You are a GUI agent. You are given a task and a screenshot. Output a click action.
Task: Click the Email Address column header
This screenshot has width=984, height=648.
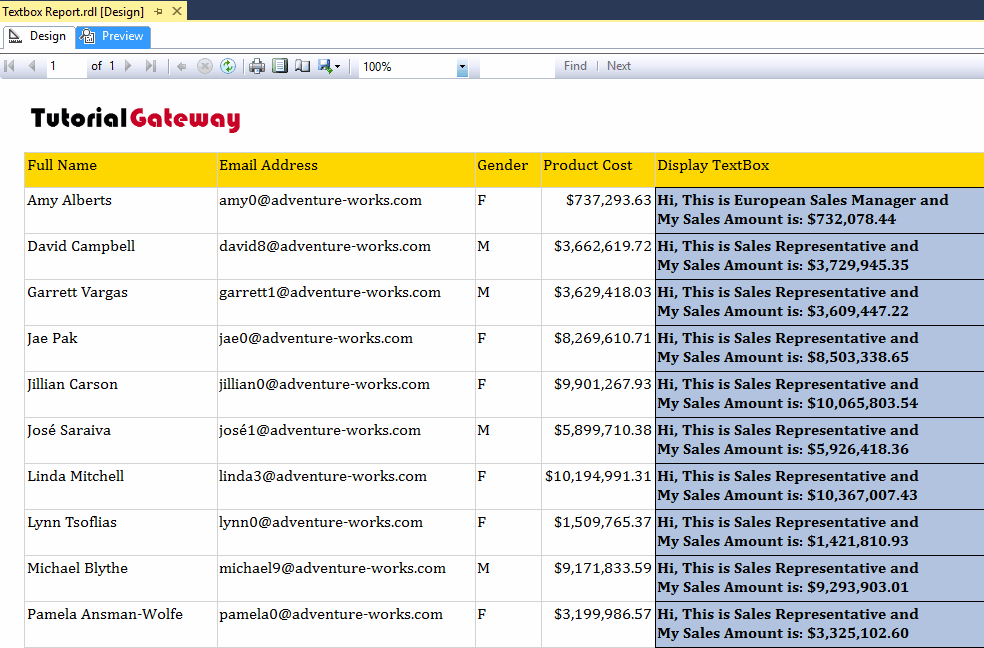[346, 169]
